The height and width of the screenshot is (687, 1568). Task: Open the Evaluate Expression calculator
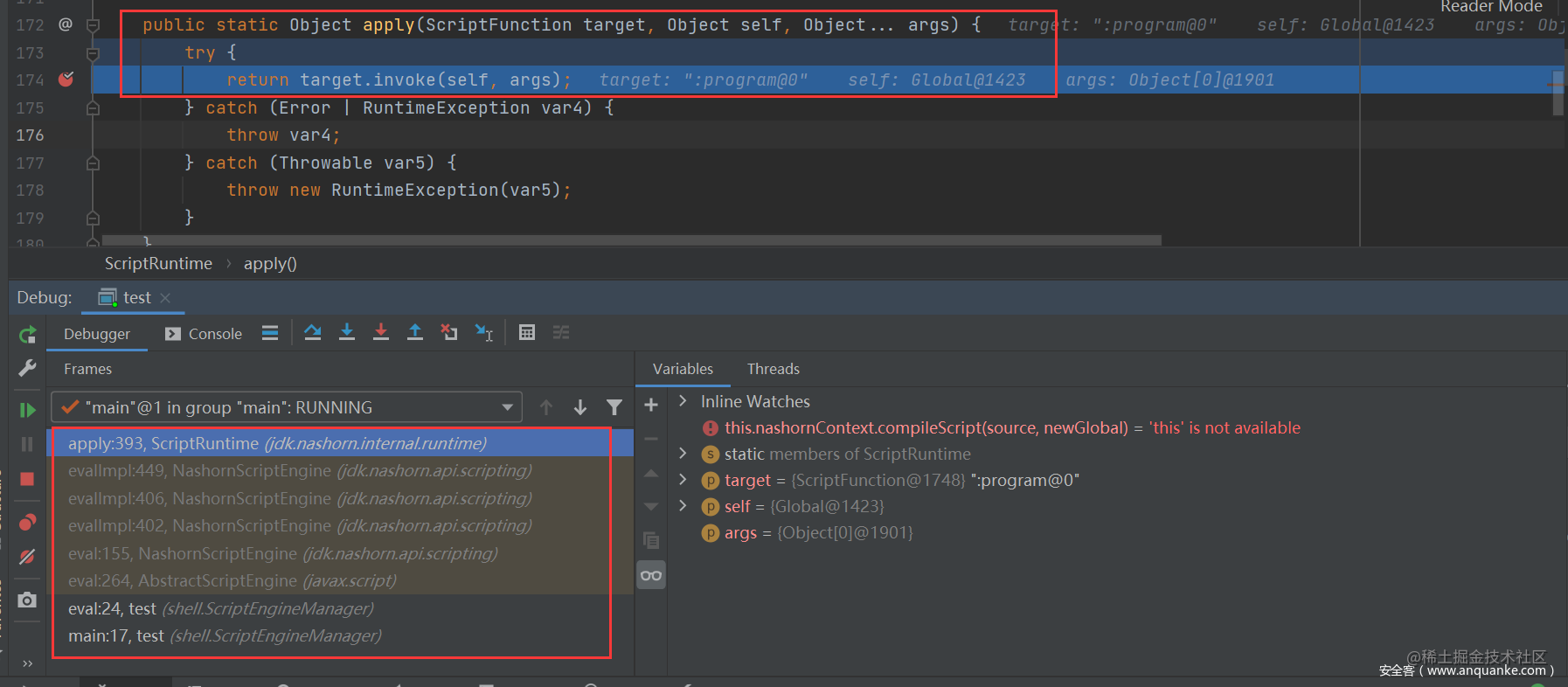(527, 332)
